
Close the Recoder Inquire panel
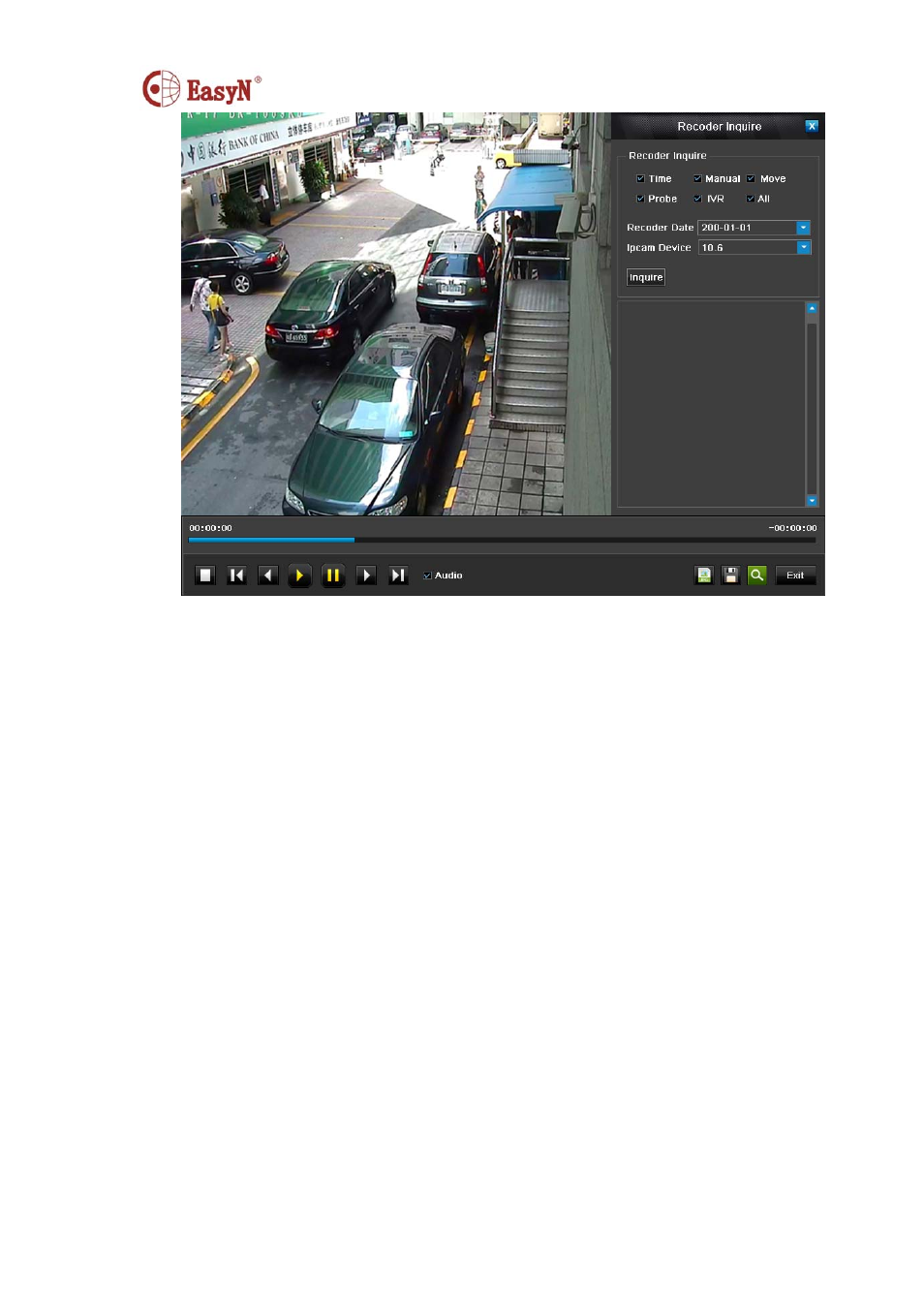(812, 126)
